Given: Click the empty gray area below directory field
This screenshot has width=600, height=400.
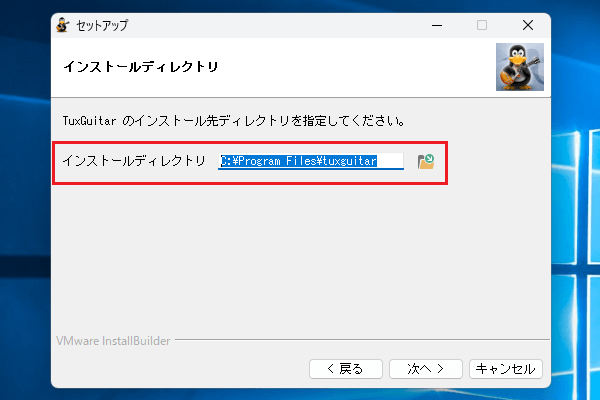Looking at the screenshot, I should click(x=300, y=260).
